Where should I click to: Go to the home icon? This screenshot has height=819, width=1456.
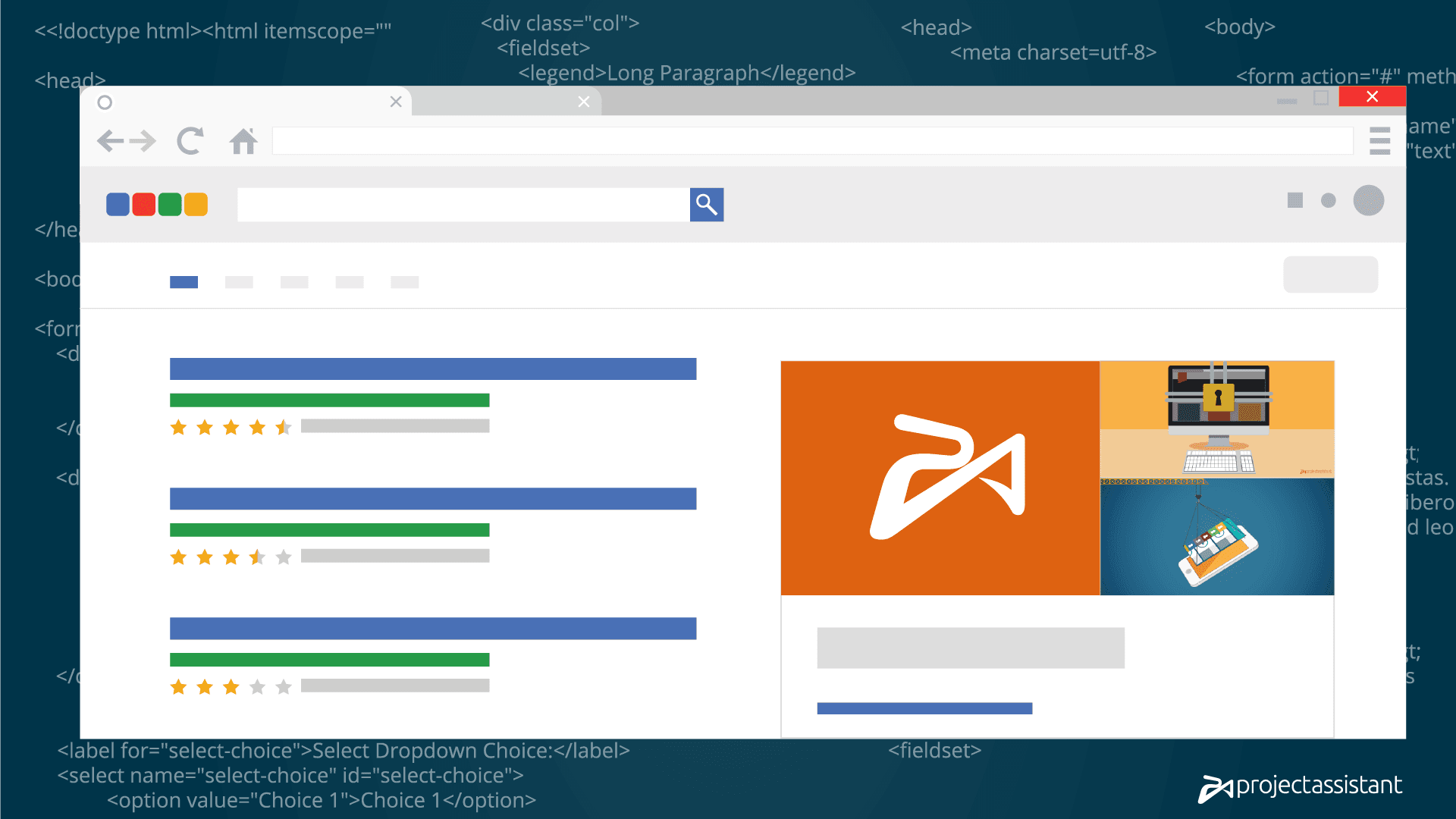click(243, 141)
